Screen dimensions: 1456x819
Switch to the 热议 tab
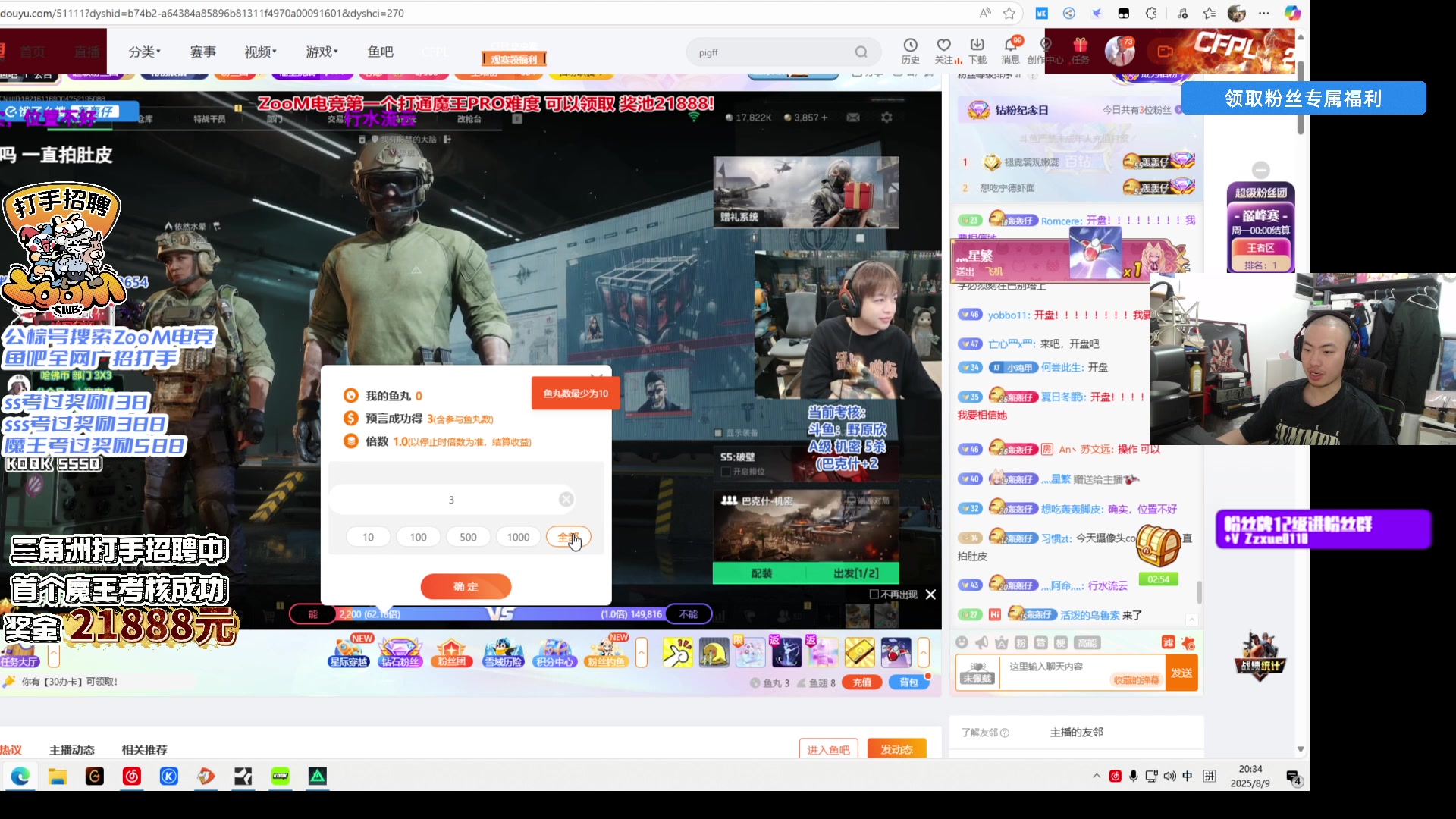tap(11, 749)
